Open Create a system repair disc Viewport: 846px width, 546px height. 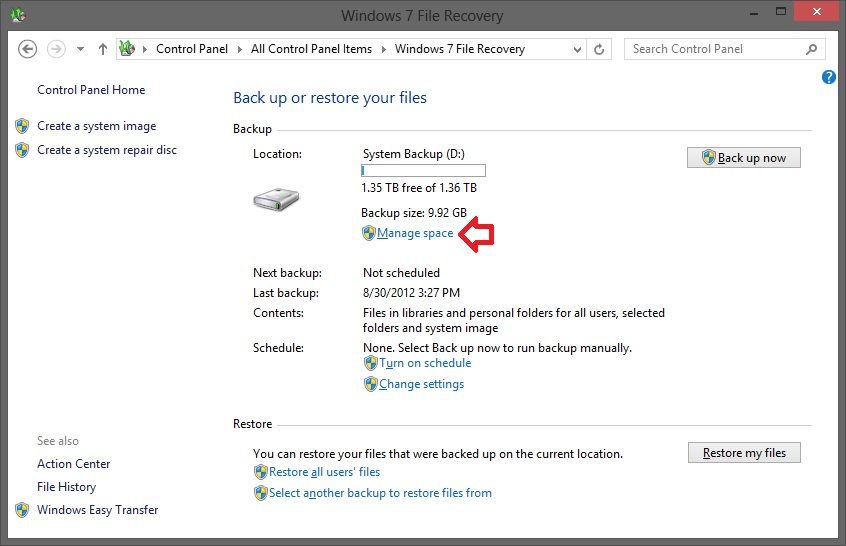coord(107,150)
